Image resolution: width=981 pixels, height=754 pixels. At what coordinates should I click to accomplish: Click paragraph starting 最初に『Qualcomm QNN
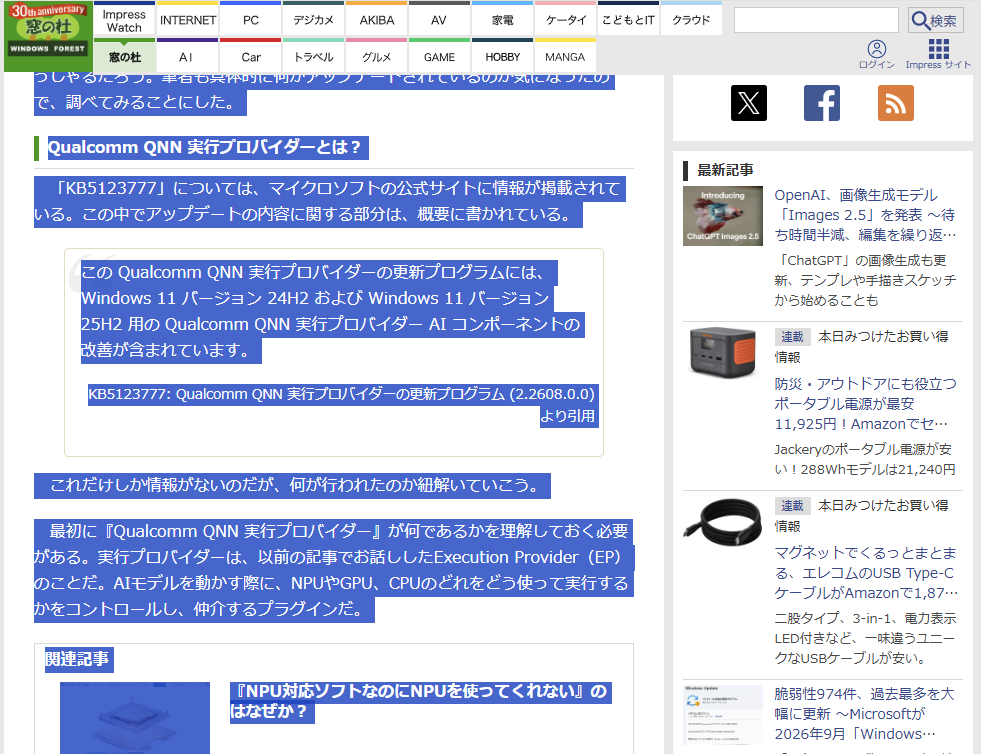(x=333, y=570)
